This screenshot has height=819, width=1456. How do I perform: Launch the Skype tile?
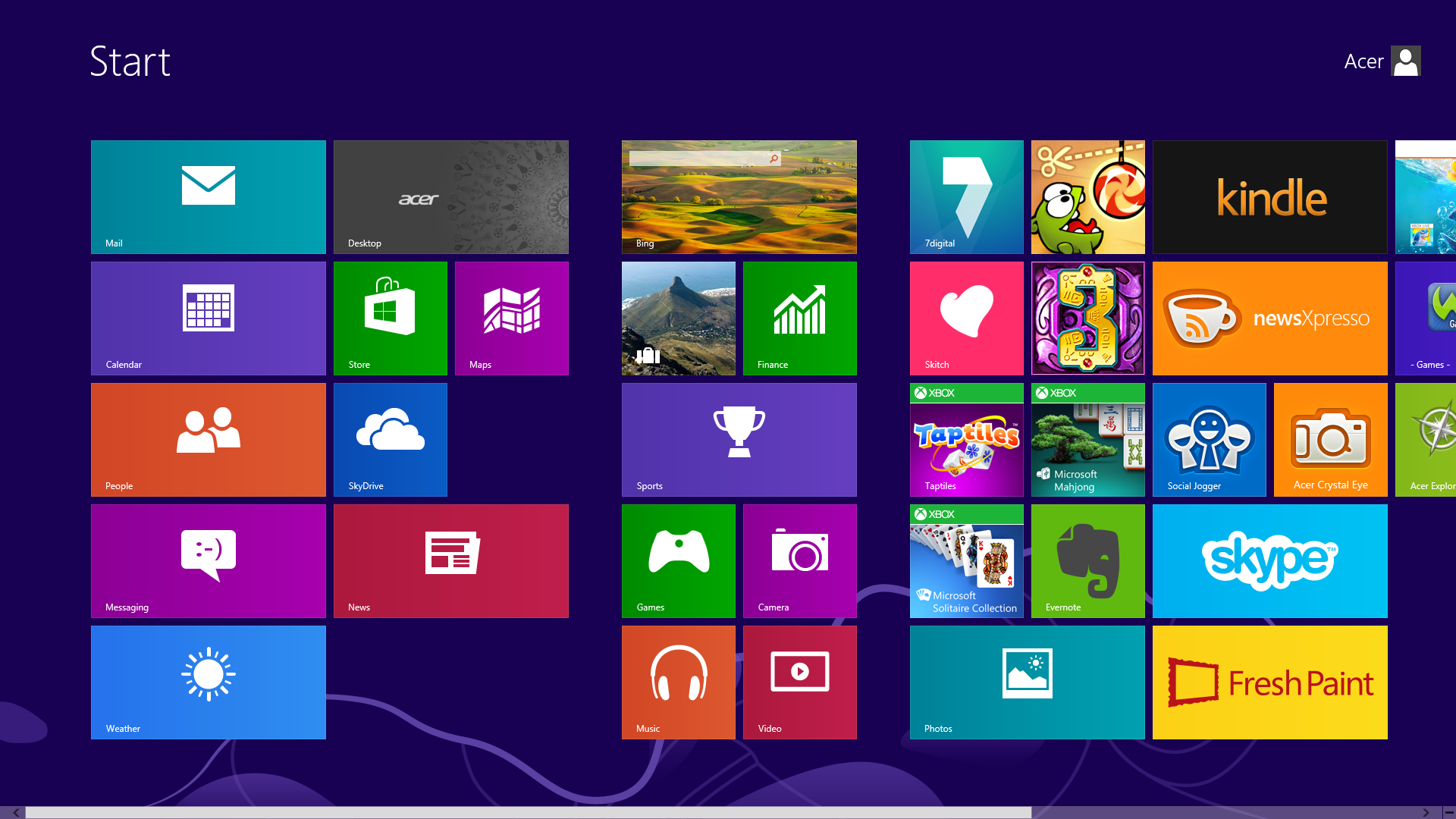pyautogui.click(x=1270, y=561)
